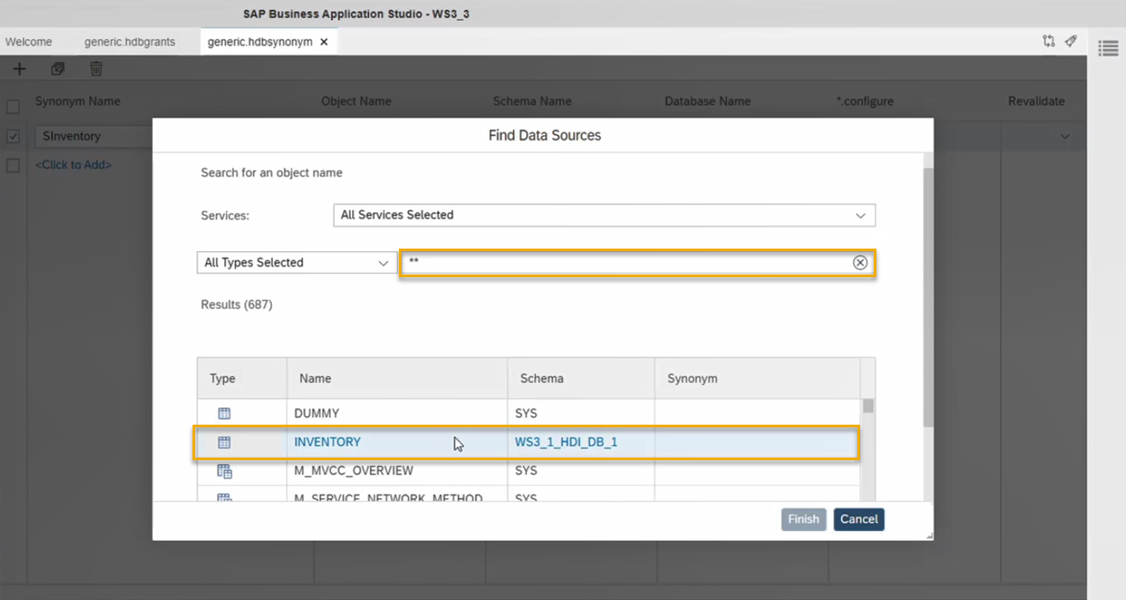Image resolution: width=1126 pixels, height=600 pixels.
Task: Click the WS3_1_HDI_DB_1 schema cell
Action: (x=581, y=442)
